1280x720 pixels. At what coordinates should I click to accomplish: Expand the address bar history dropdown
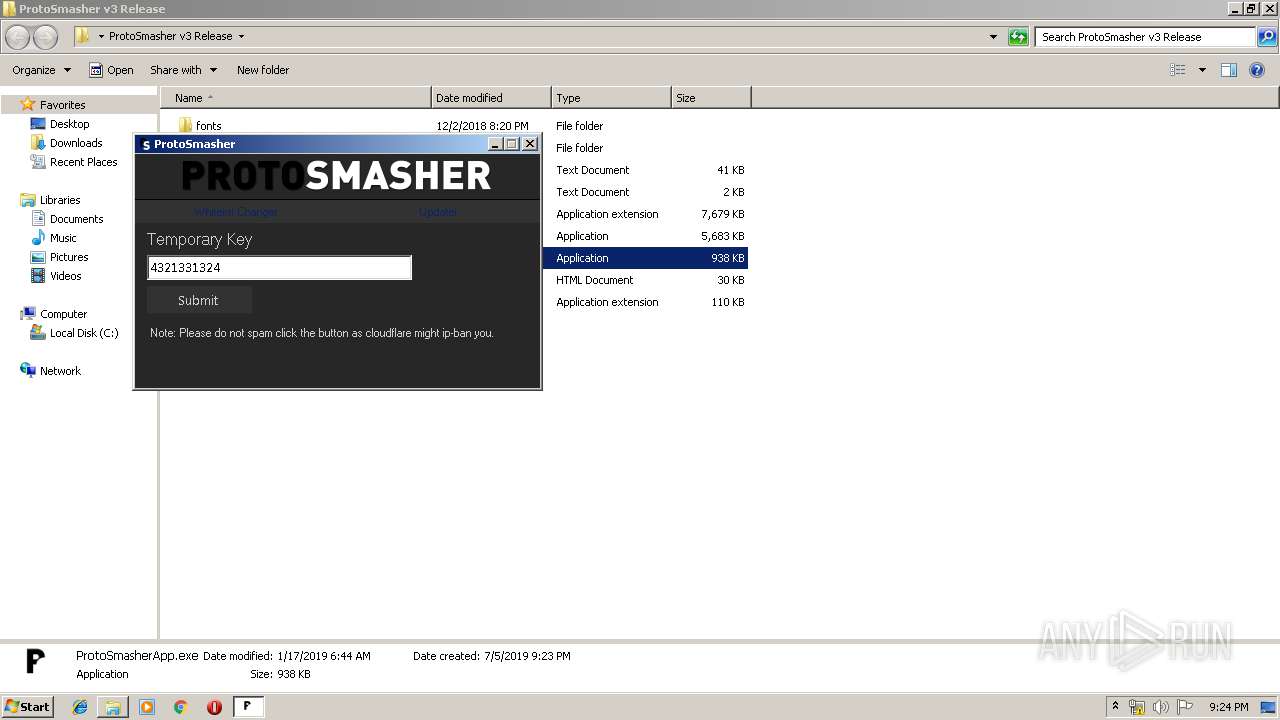tap(993, 37)
